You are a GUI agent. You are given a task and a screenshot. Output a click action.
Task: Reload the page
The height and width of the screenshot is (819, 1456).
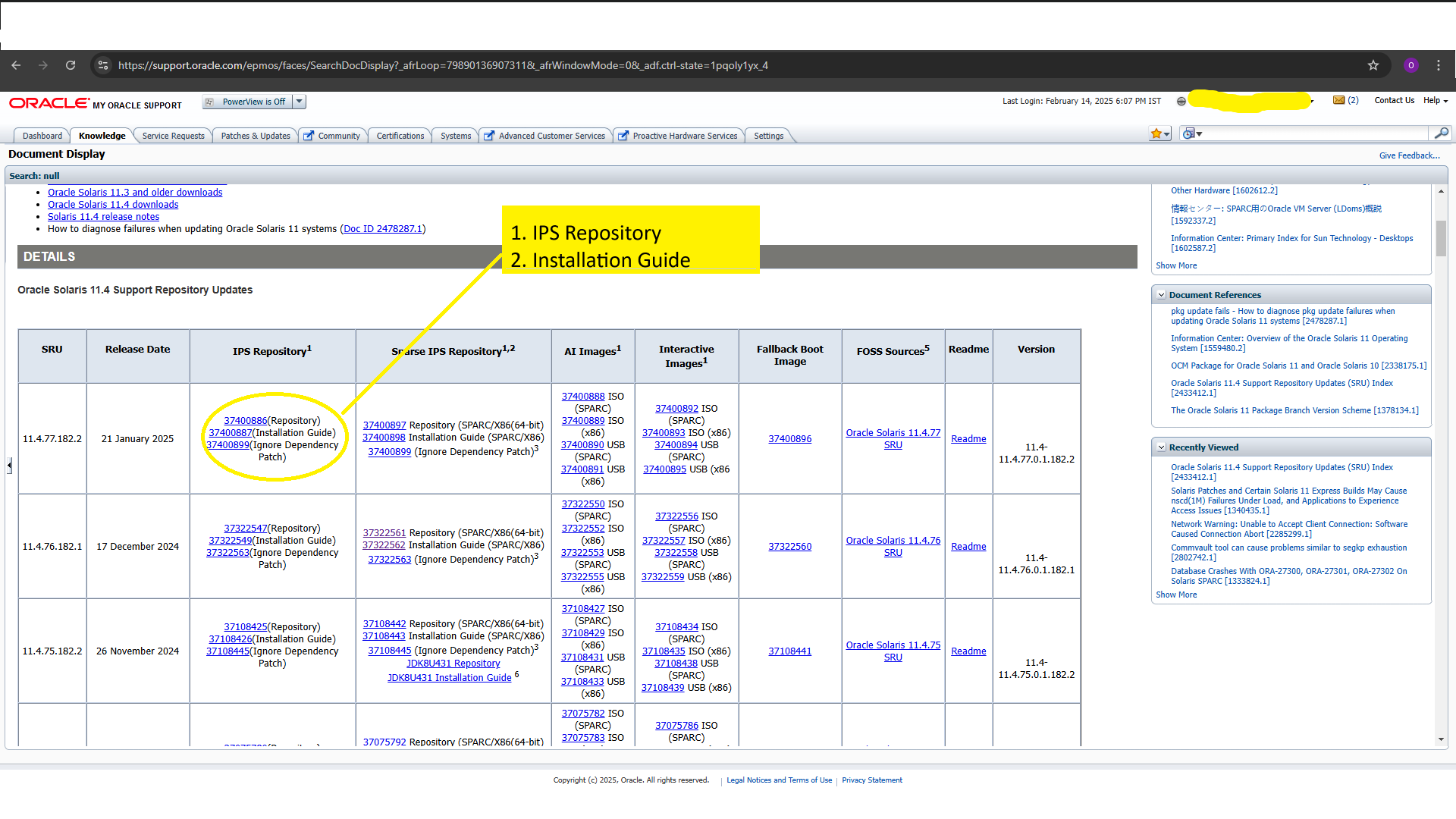coord(71,65)
